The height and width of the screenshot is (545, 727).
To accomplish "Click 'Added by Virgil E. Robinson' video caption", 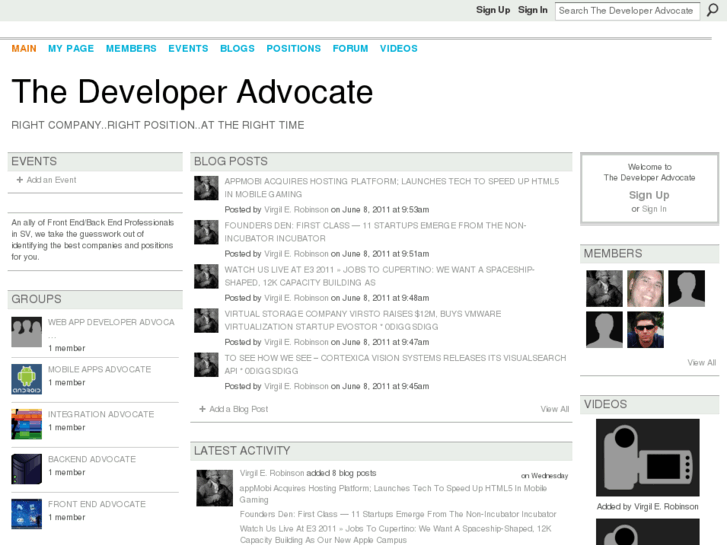I will 647,507.
